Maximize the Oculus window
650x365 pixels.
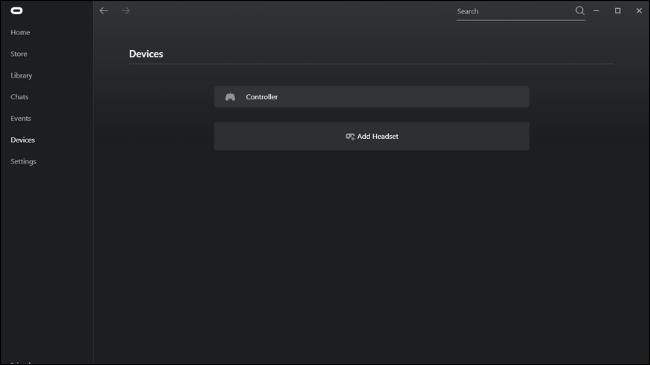(x=618, y=11)
